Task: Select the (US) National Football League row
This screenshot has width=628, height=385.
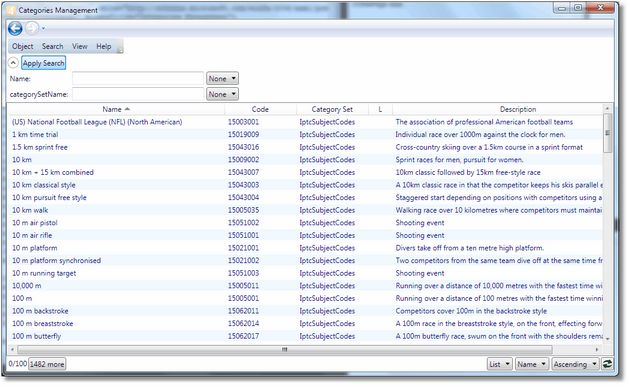Action: pyautogui.click(x=305, y=122)
